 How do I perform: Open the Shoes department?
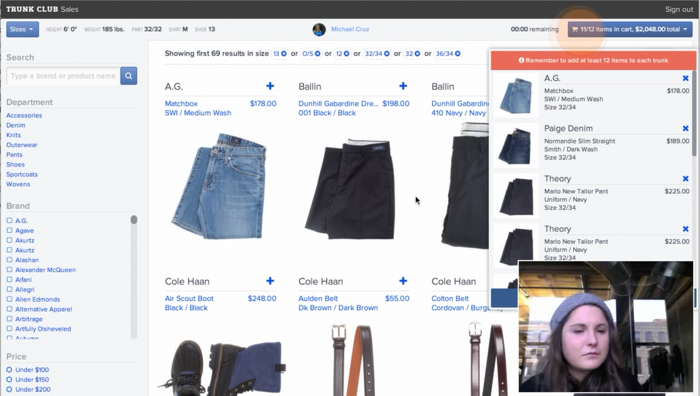[15, 164]
